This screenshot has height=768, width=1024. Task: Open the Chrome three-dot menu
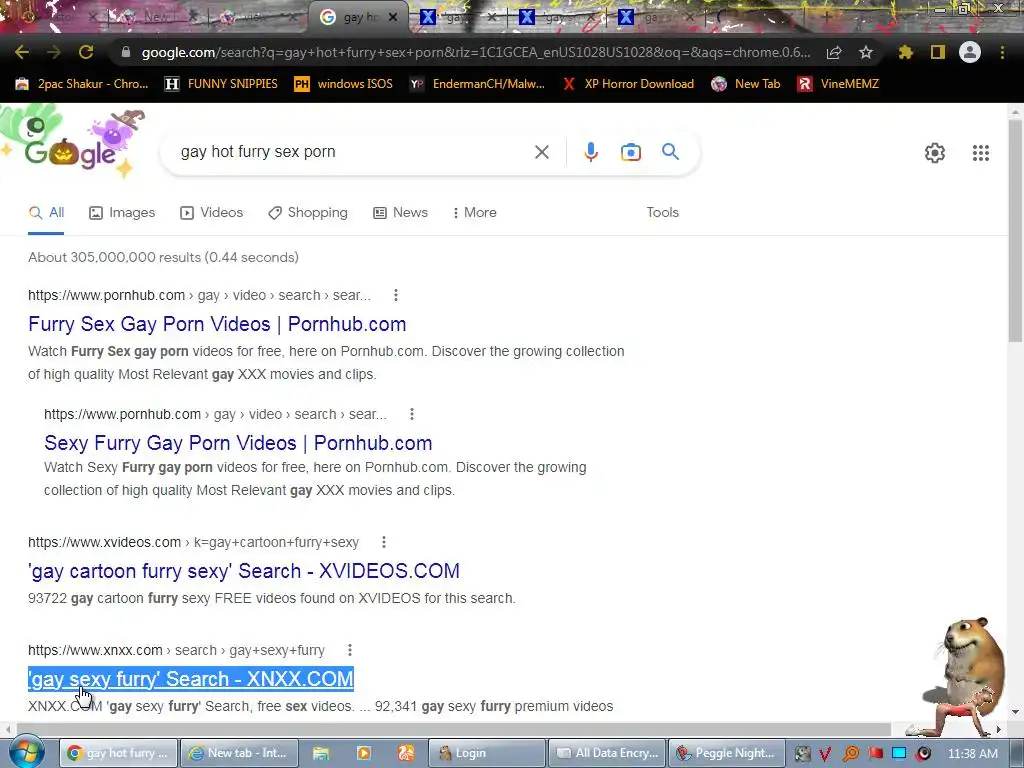[x=1002, y=52]
